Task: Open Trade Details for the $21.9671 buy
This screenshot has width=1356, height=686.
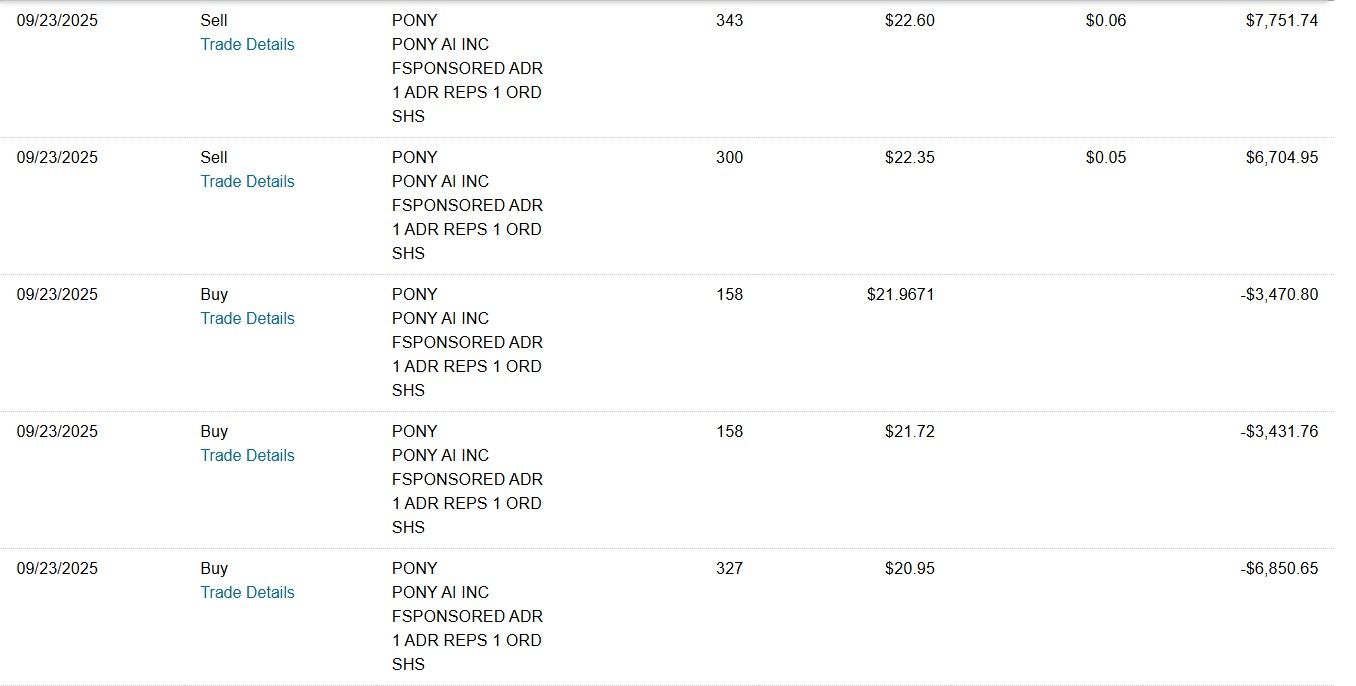Action: pos(247,318)
